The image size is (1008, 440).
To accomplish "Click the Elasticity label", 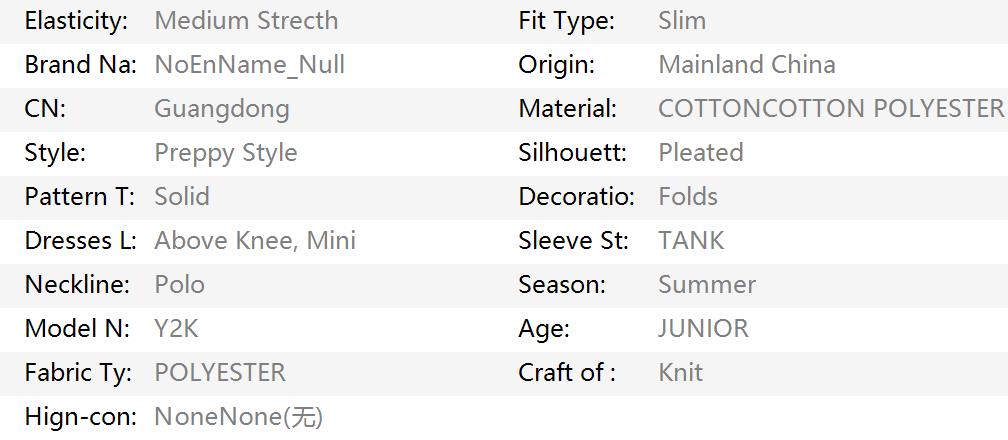I will (76, 21).
